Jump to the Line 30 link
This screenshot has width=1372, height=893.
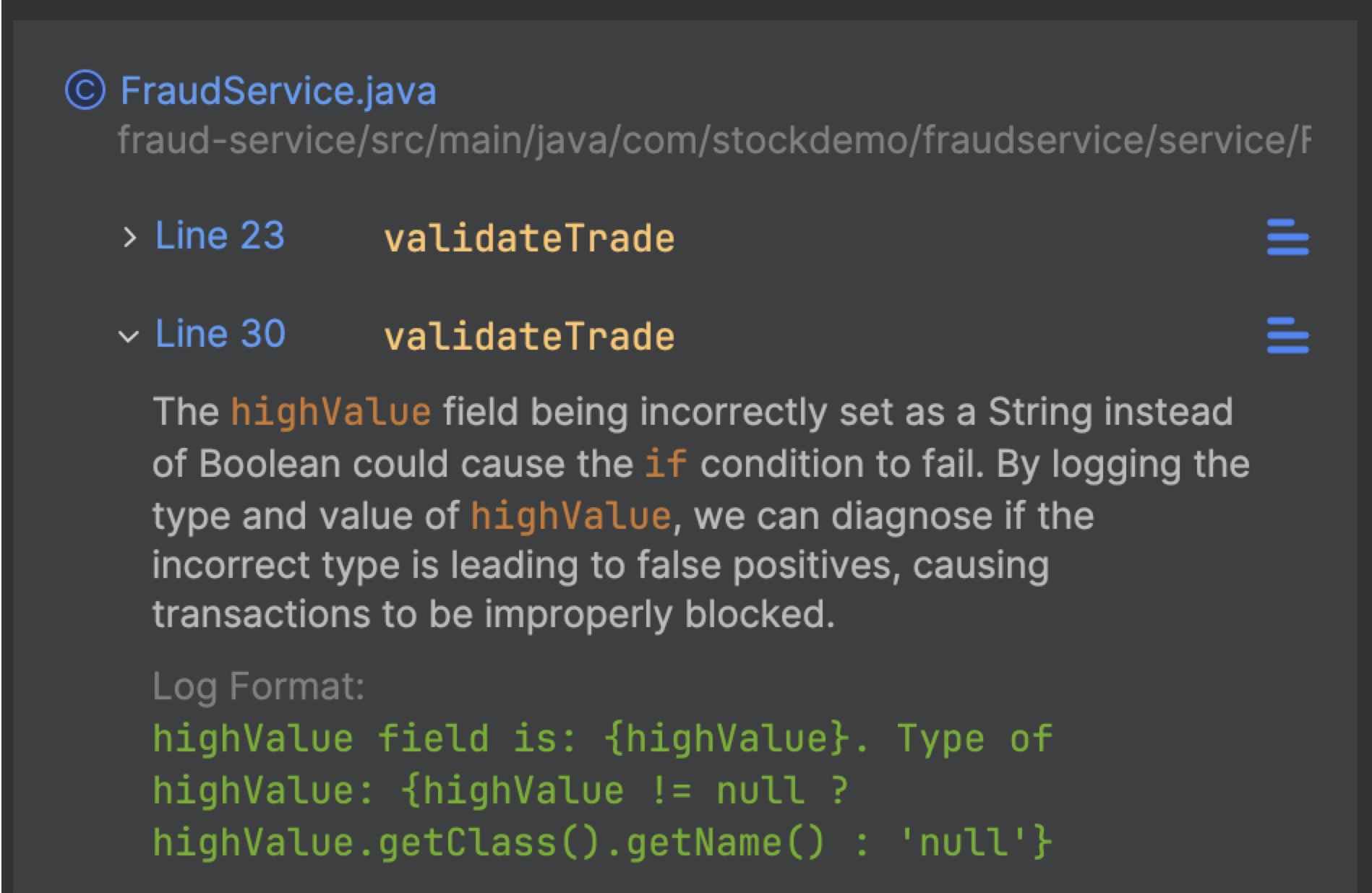point(220,335)
